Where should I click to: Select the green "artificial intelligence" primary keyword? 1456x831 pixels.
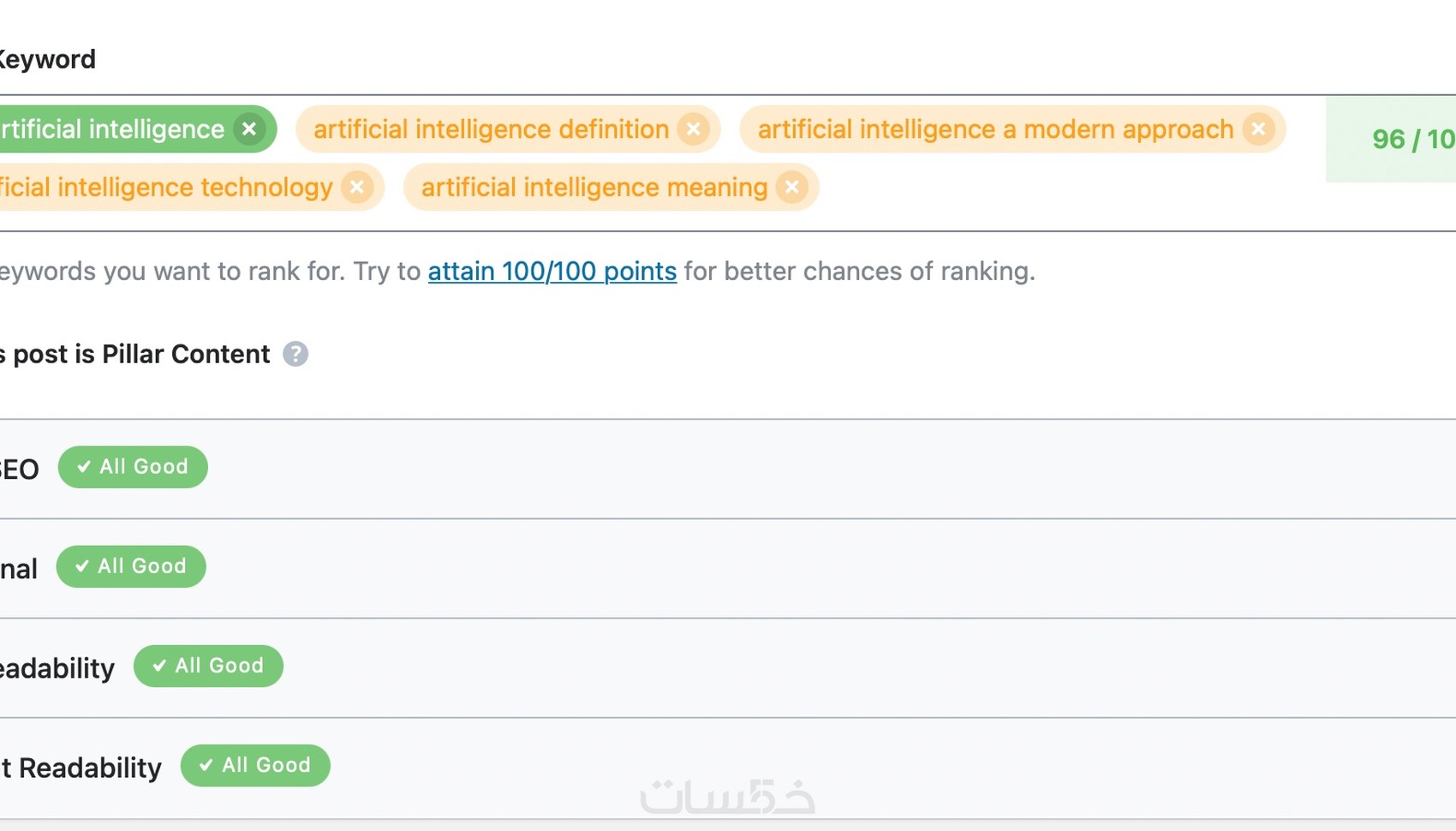click(113, 129)
